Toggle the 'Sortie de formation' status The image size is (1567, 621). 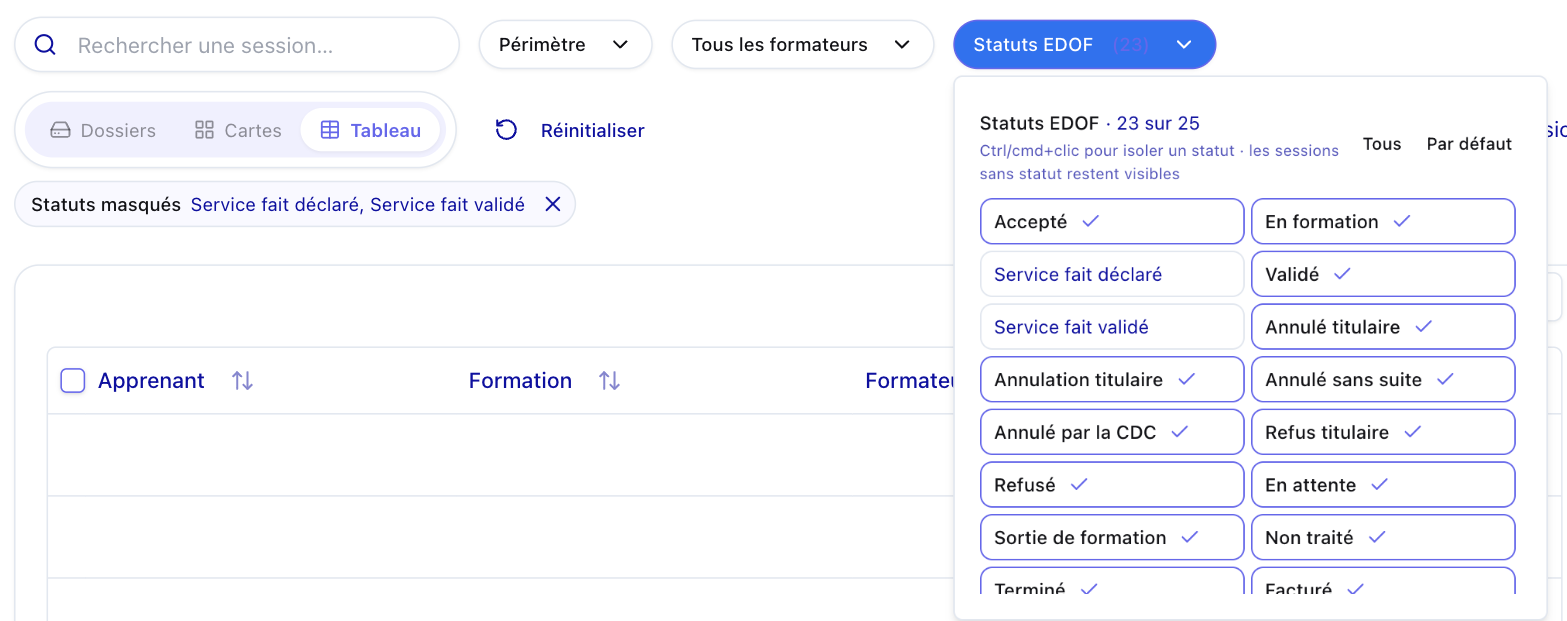coord(1112,537)
